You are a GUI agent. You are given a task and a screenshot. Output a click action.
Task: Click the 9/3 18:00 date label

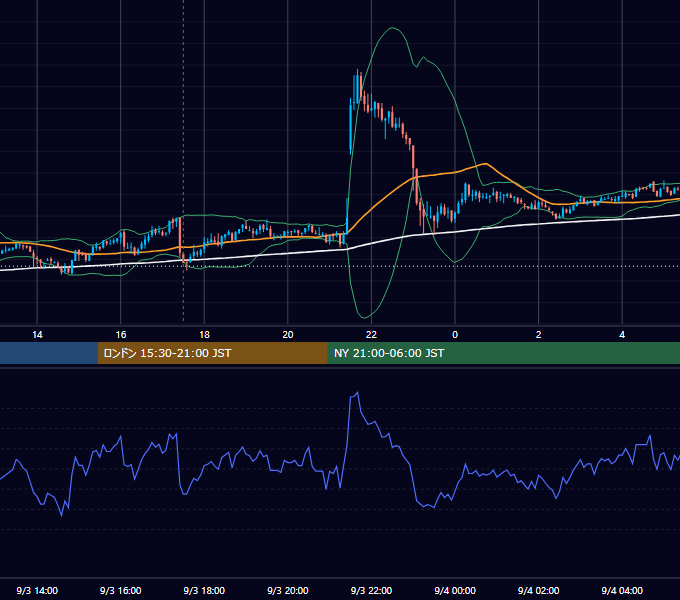pos(204,590)
